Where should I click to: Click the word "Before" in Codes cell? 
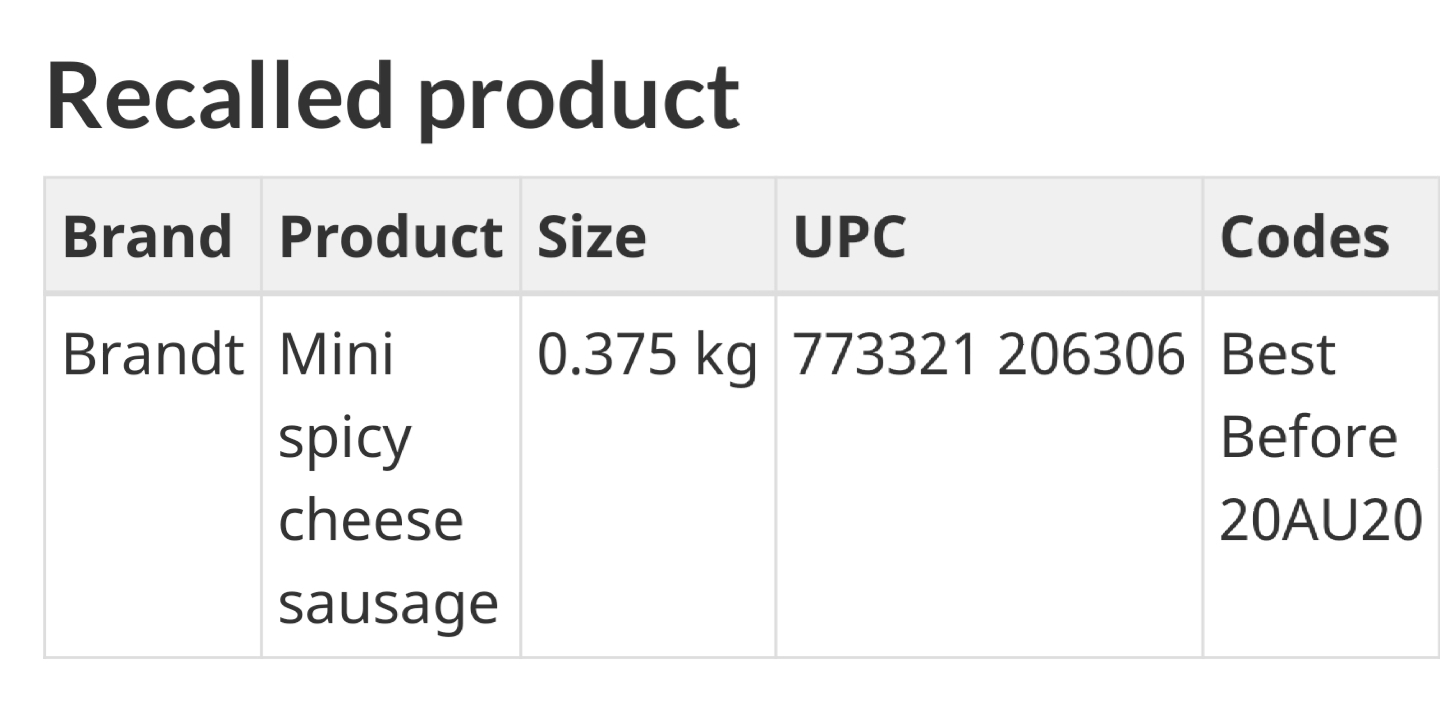pos(1308,438)
